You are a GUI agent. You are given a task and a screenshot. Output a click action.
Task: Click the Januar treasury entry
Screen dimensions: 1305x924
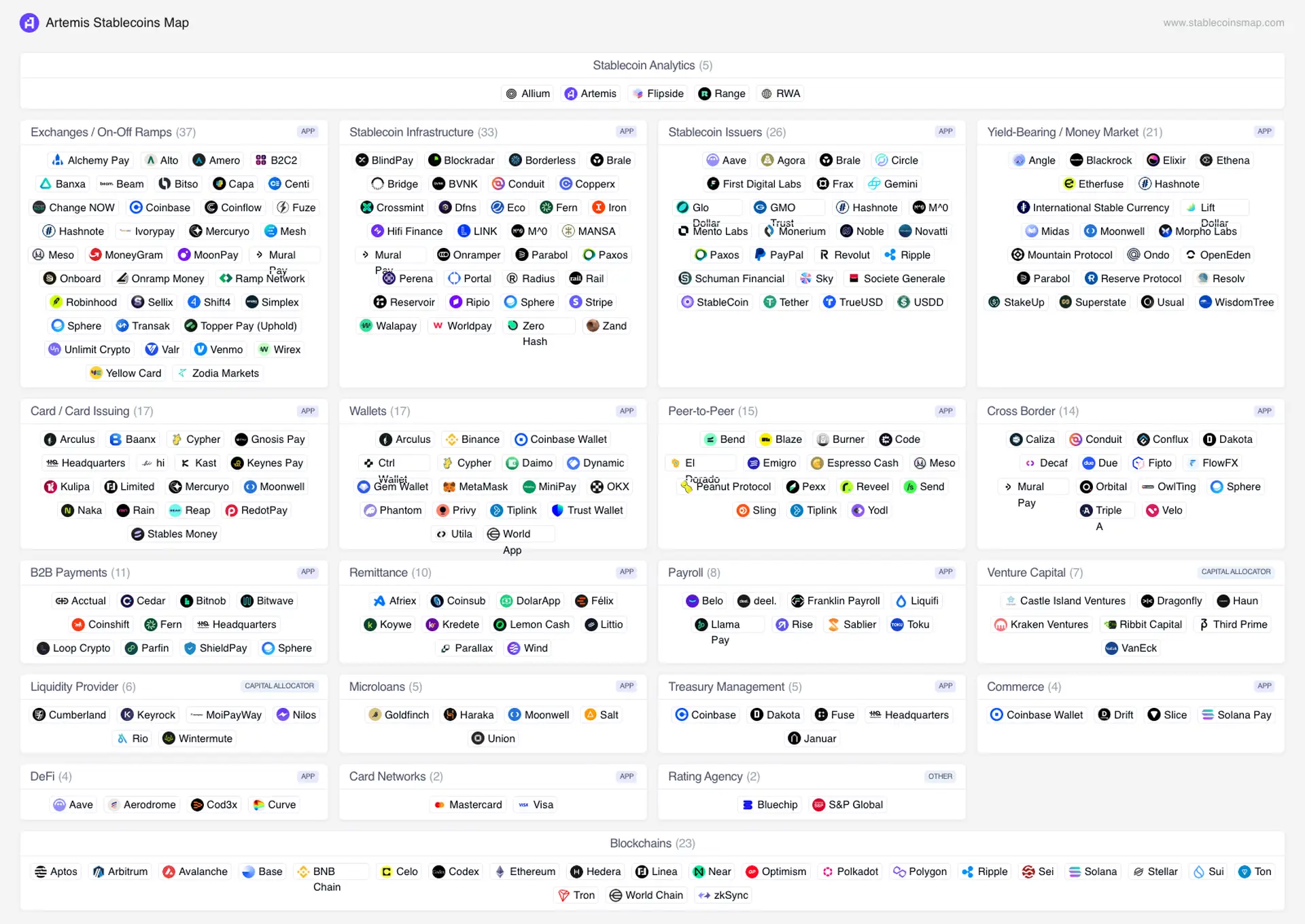coord(812,739)
